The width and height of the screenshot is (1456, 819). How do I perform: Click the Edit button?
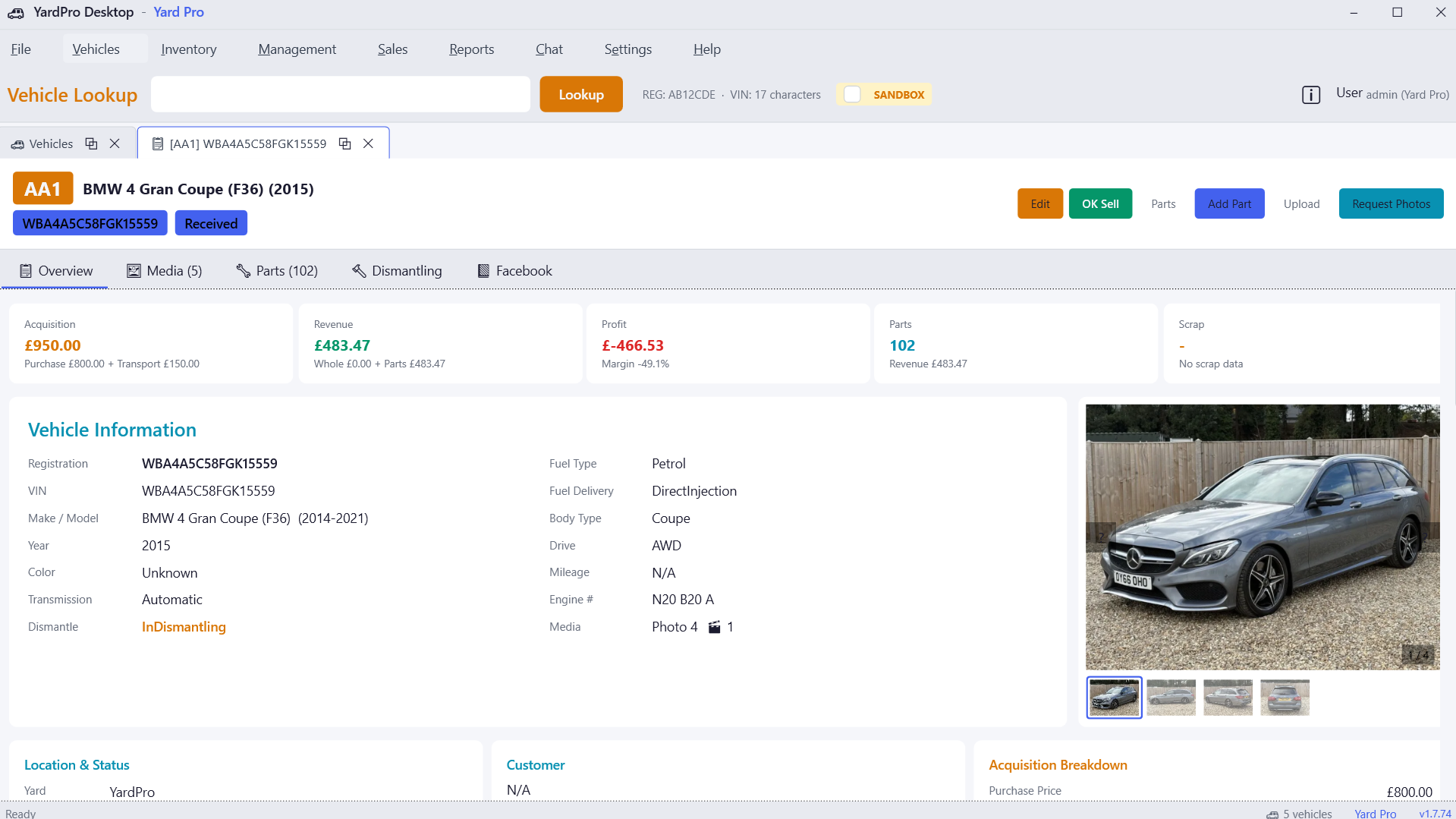click(x=1040, y=203)
